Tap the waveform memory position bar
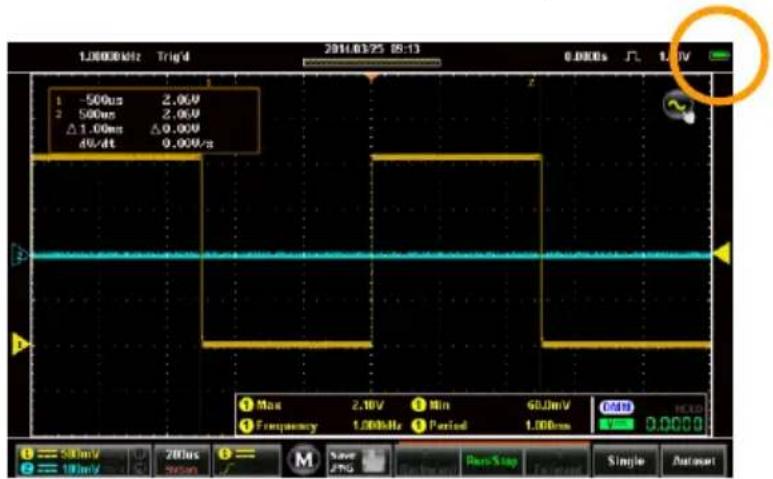773x479 pixels. (372, 63)
